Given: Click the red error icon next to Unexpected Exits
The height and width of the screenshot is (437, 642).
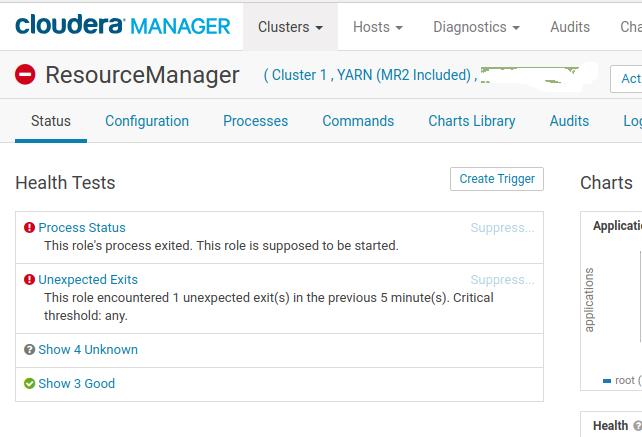Looking at the screenshot, I should click(x=30, y=280).
